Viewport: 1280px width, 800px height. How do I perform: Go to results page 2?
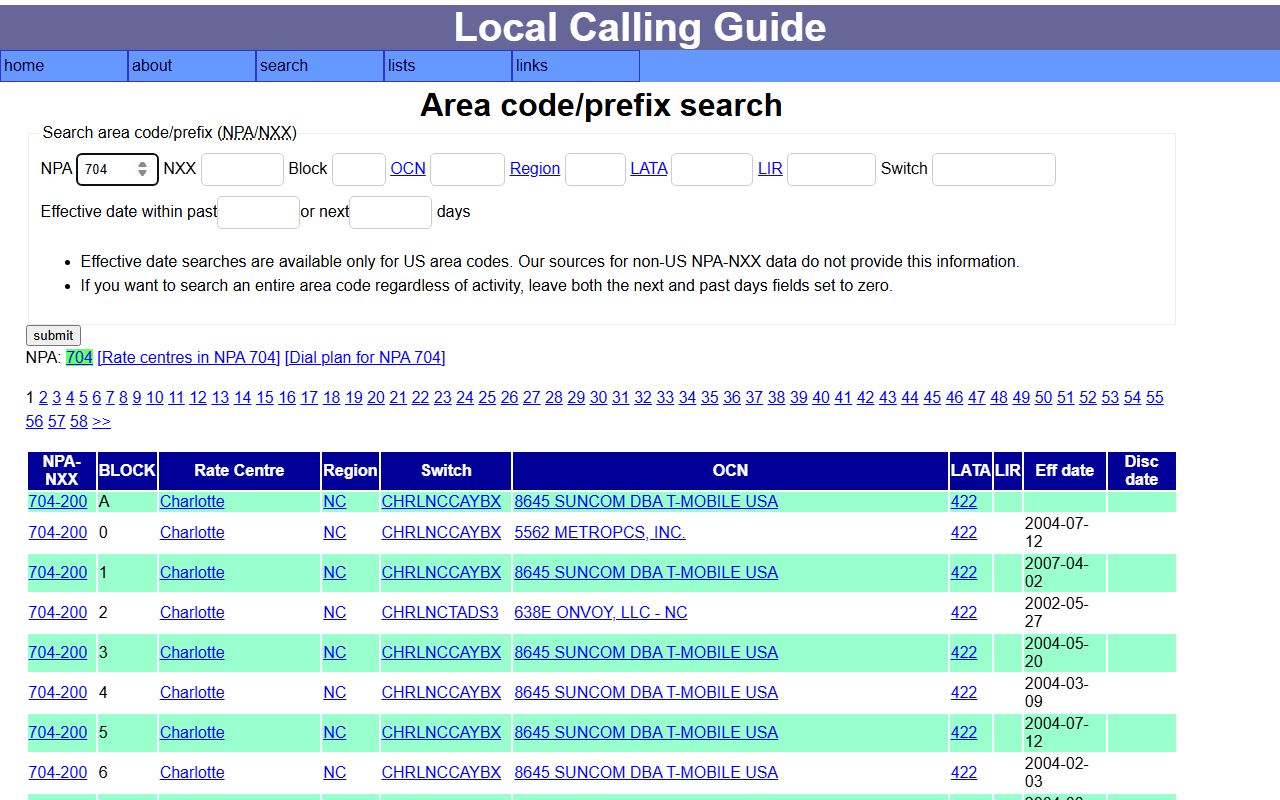click(43, 398)
